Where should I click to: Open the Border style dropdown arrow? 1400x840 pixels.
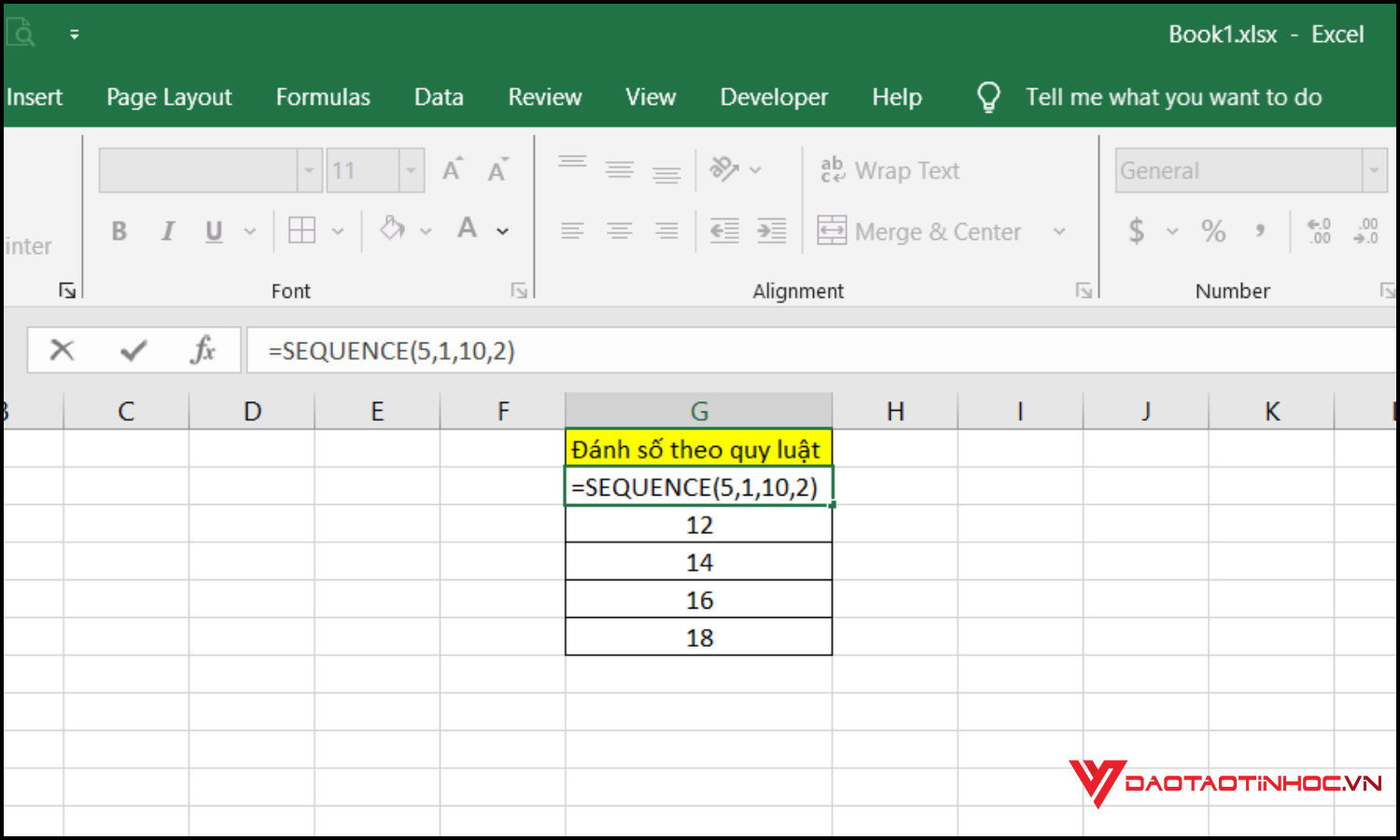pyautogui.click(x=338, y=231)
